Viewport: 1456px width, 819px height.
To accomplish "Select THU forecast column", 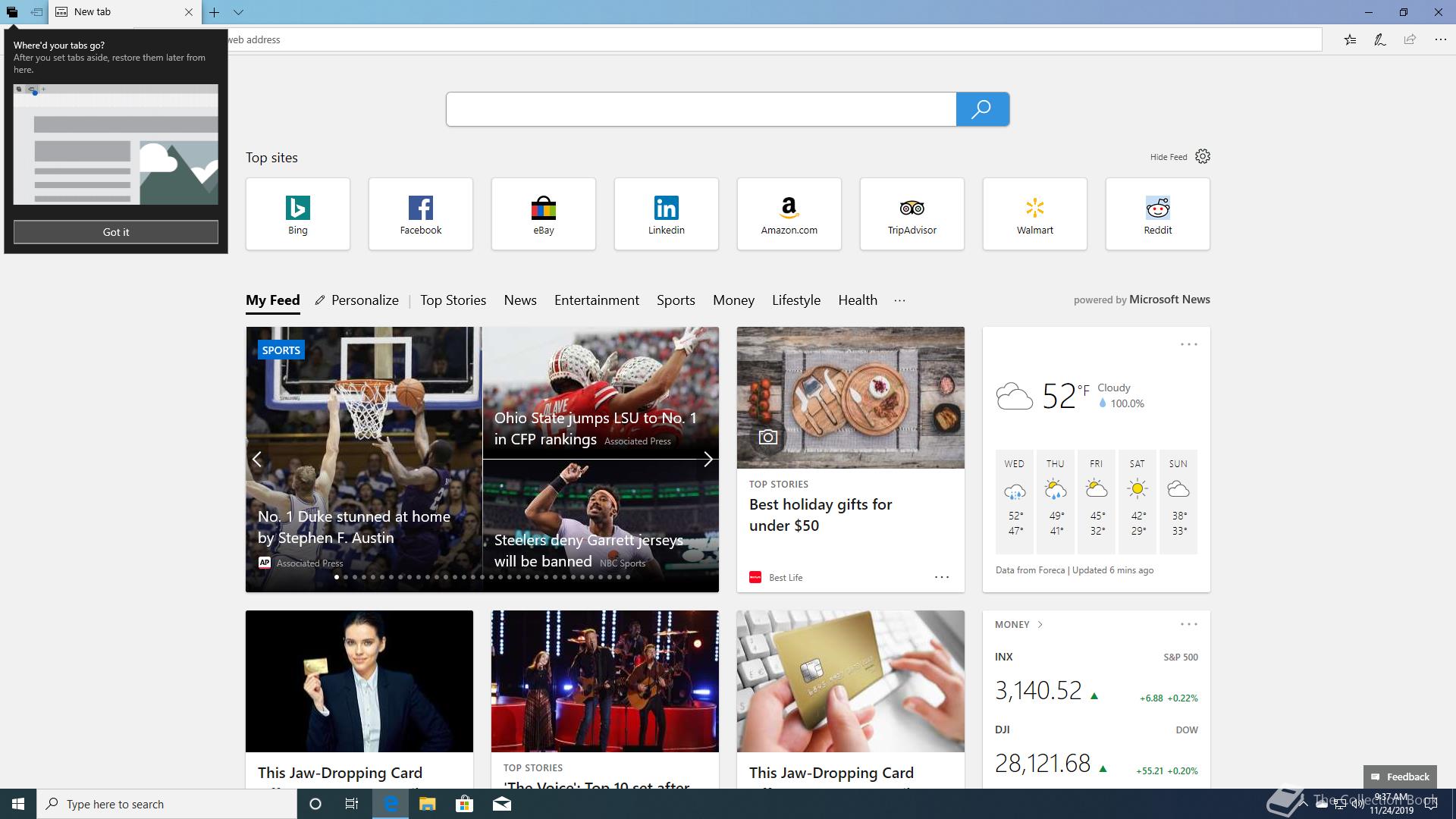I will click(x=1056, y=501).
